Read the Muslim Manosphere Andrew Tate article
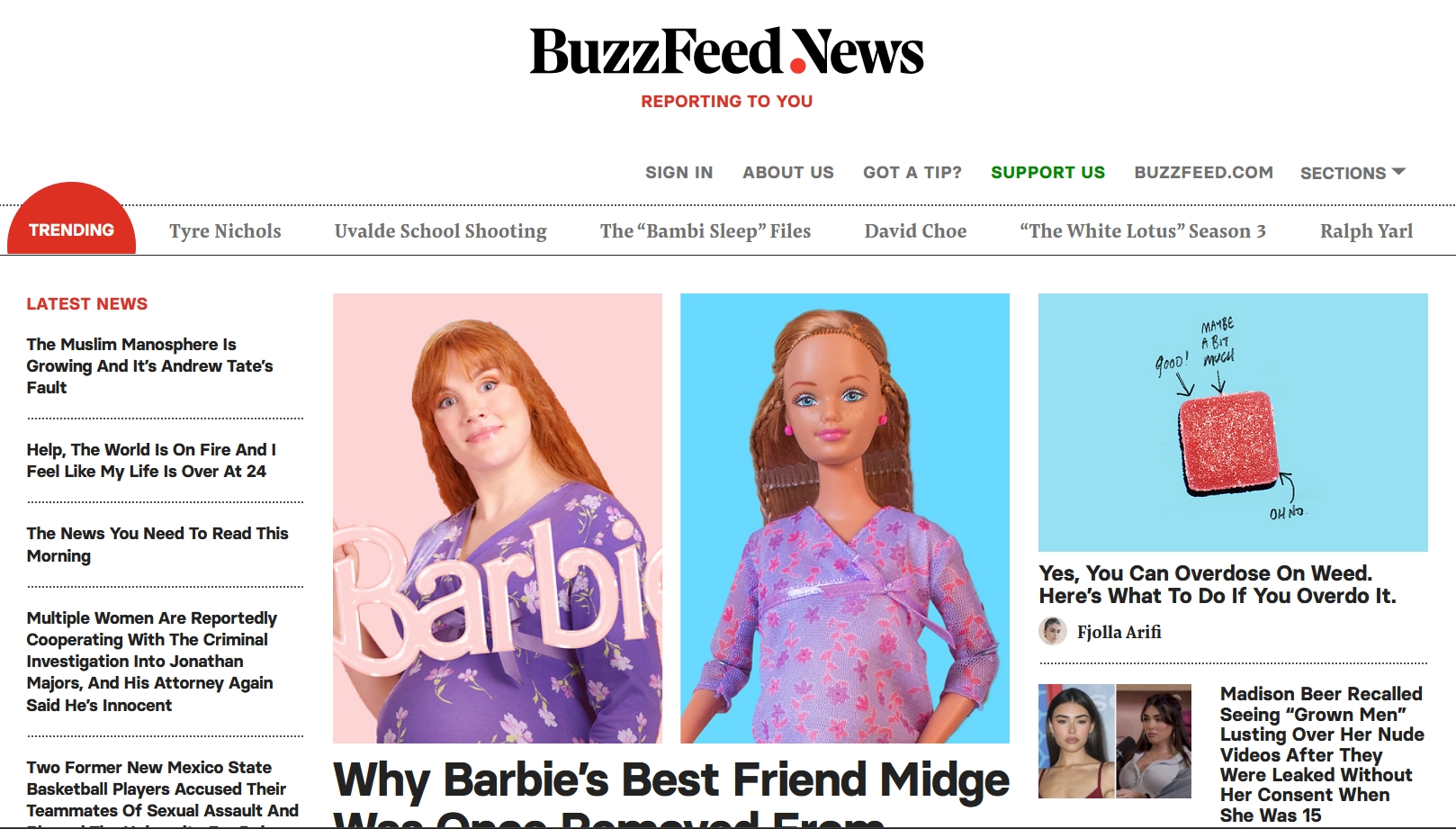The height and width of the screenshot is (829, 1456). (149, 365)
